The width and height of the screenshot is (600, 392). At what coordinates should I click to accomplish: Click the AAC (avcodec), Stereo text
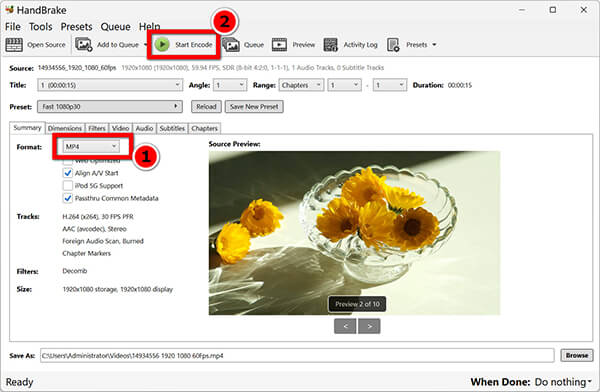95,229
